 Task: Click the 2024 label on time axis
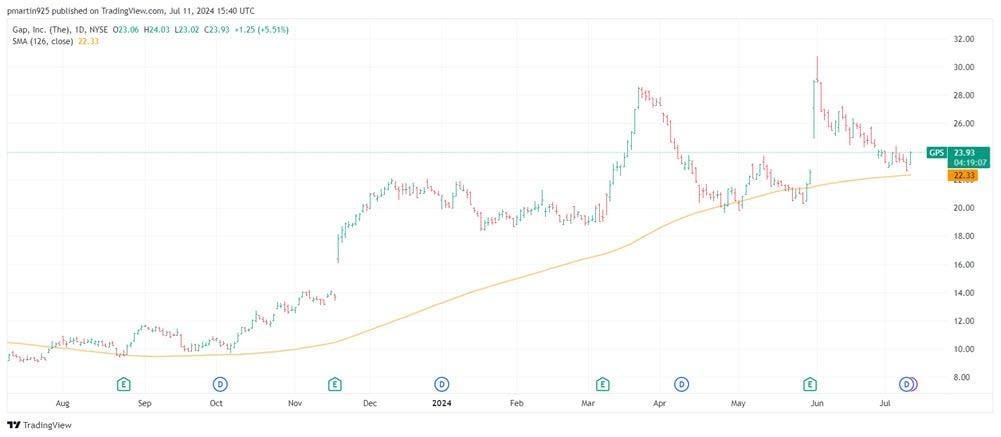point(442,403)
